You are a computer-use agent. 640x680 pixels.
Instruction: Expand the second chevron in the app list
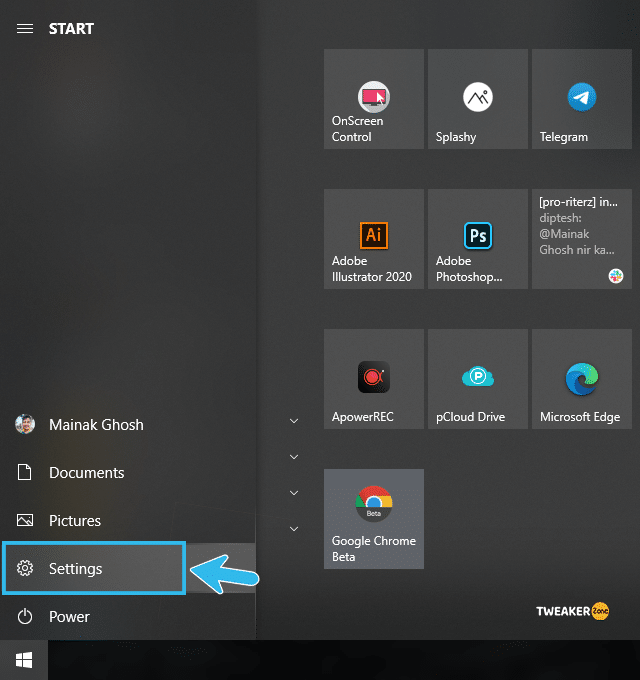pyautogui.click(x=294, y=457)
